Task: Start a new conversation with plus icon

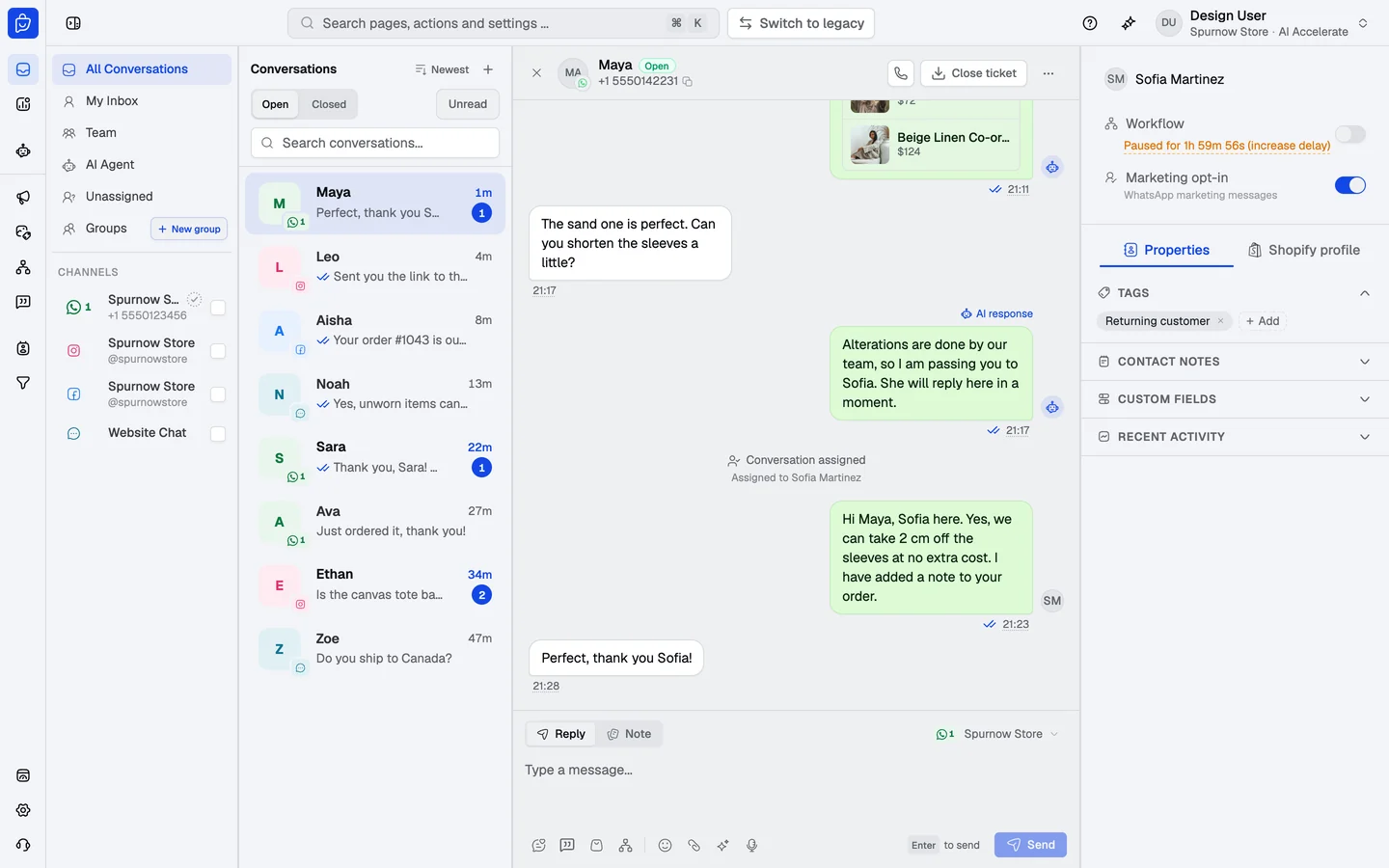Action: coord(488,69)
